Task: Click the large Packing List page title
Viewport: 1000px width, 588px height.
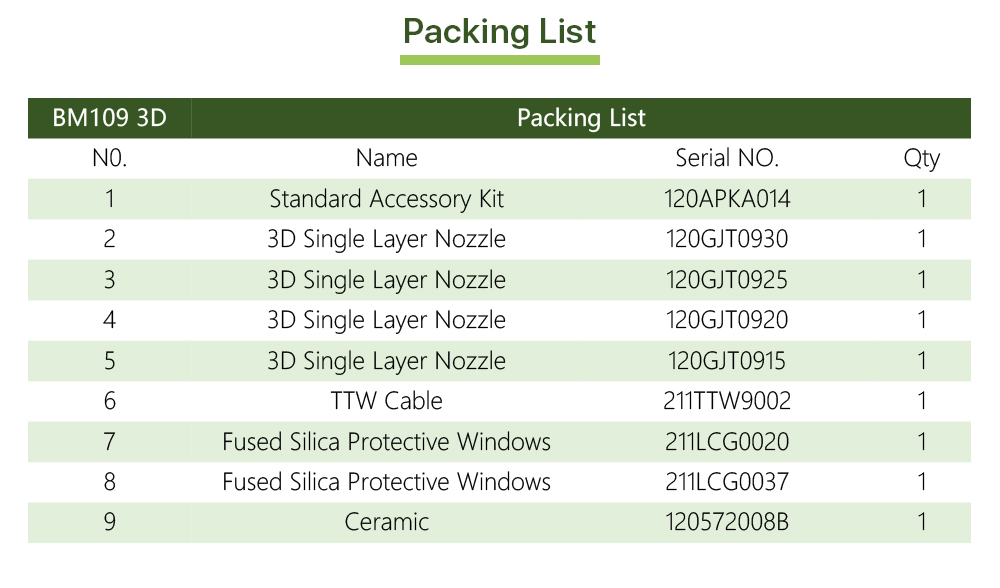Action: [499, 31]
